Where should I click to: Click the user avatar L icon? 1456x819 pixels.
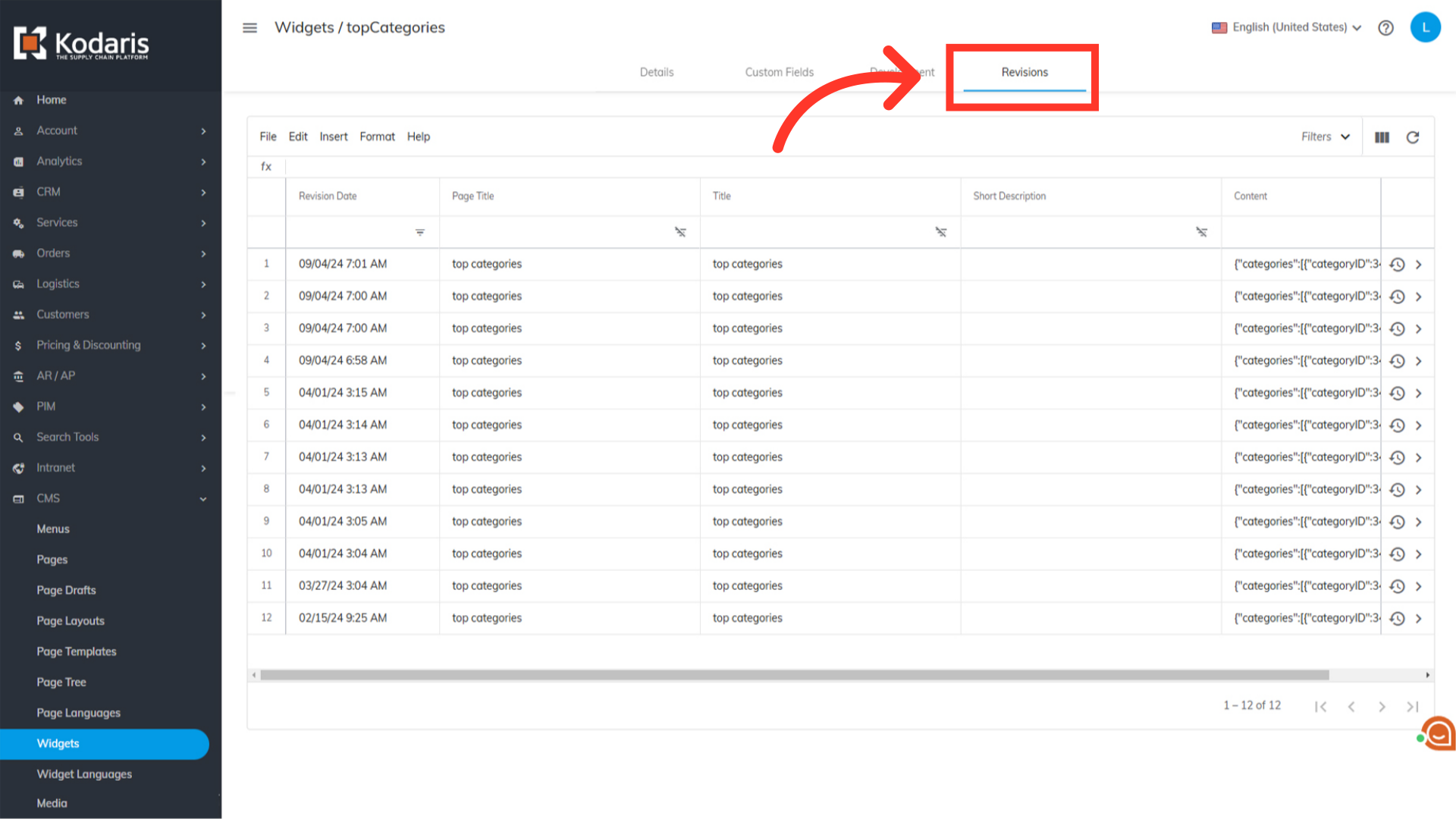1425,28
